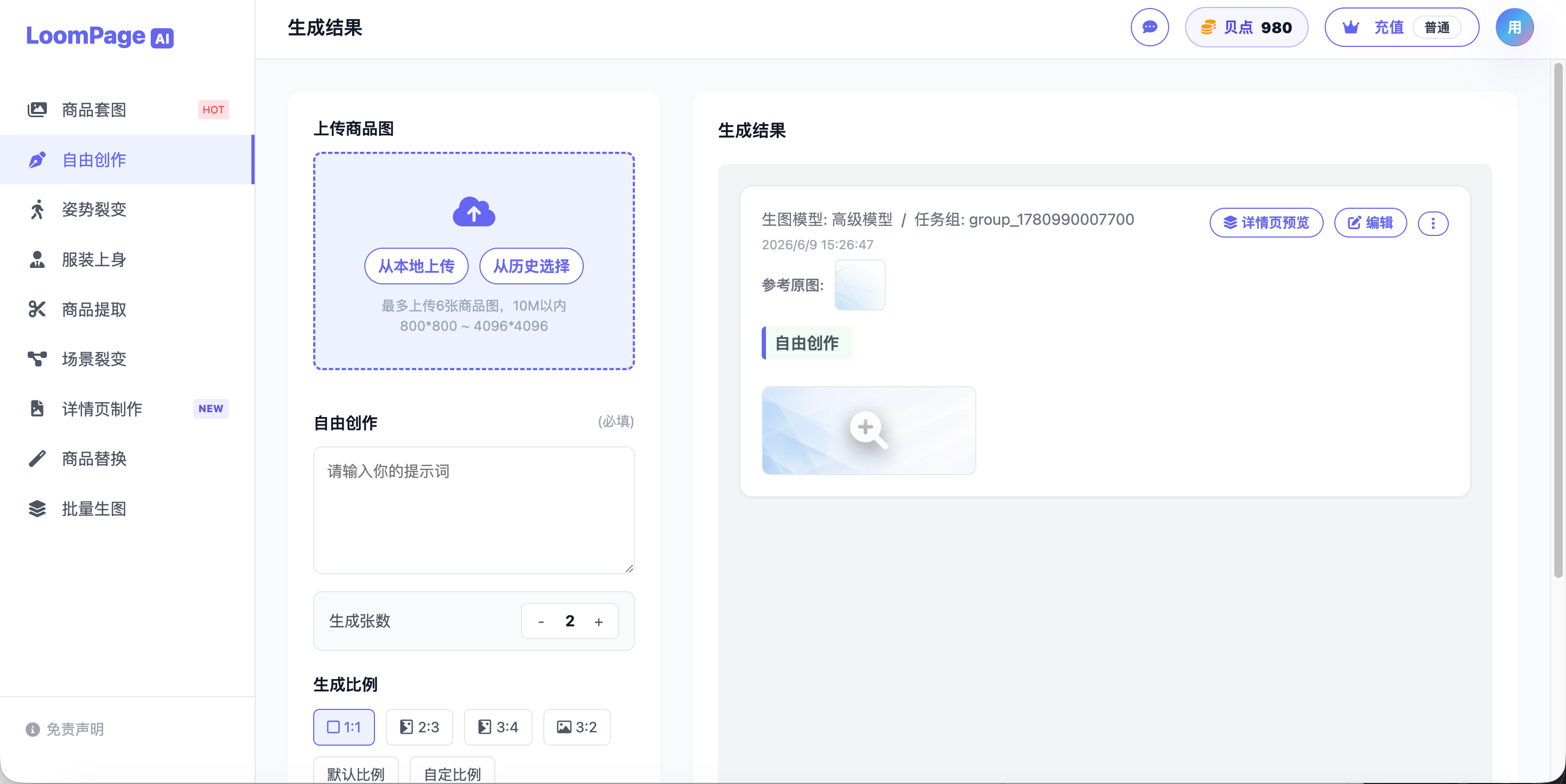
Task: Click 详情页预览 button
Action: tap(1266, 223)
